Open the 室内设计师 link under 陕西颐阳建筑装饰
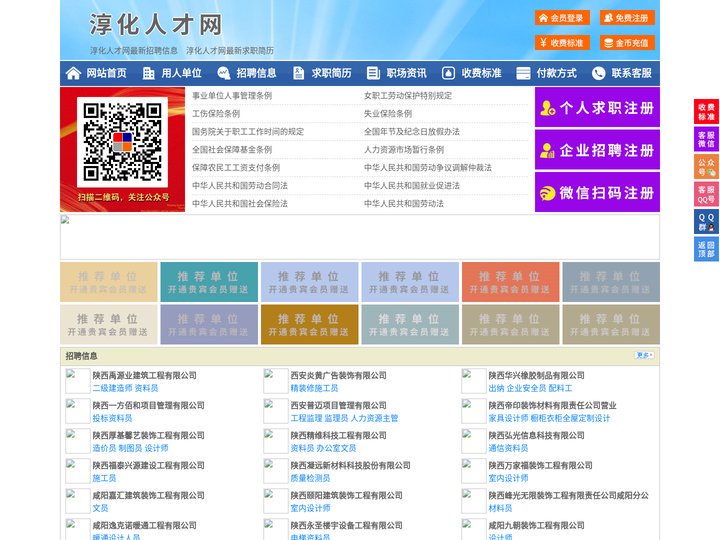Image resolution: width=720 pixels, height=540 pixels. point(310,508)
